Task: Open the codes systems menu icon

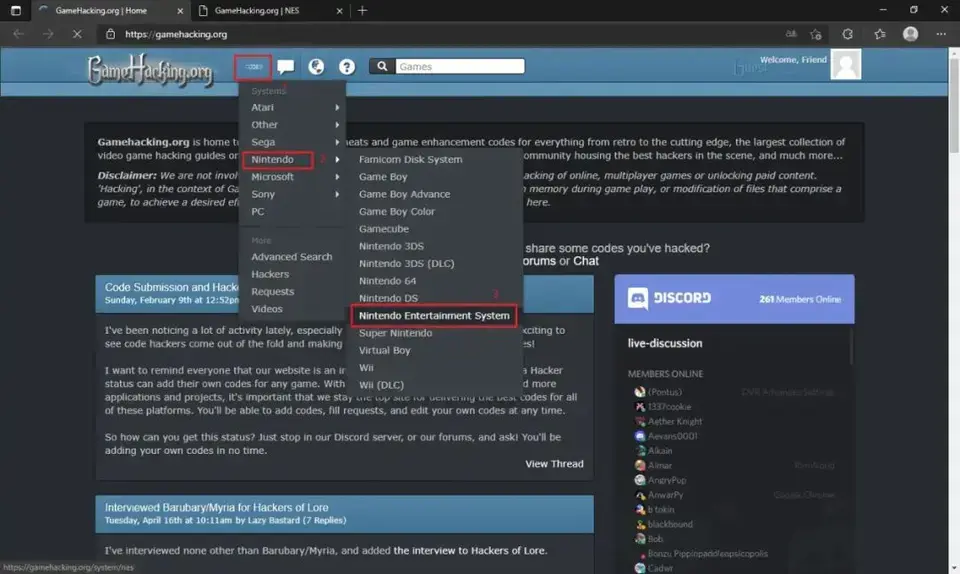Action: pyautogui.click(x=253, y=67)
